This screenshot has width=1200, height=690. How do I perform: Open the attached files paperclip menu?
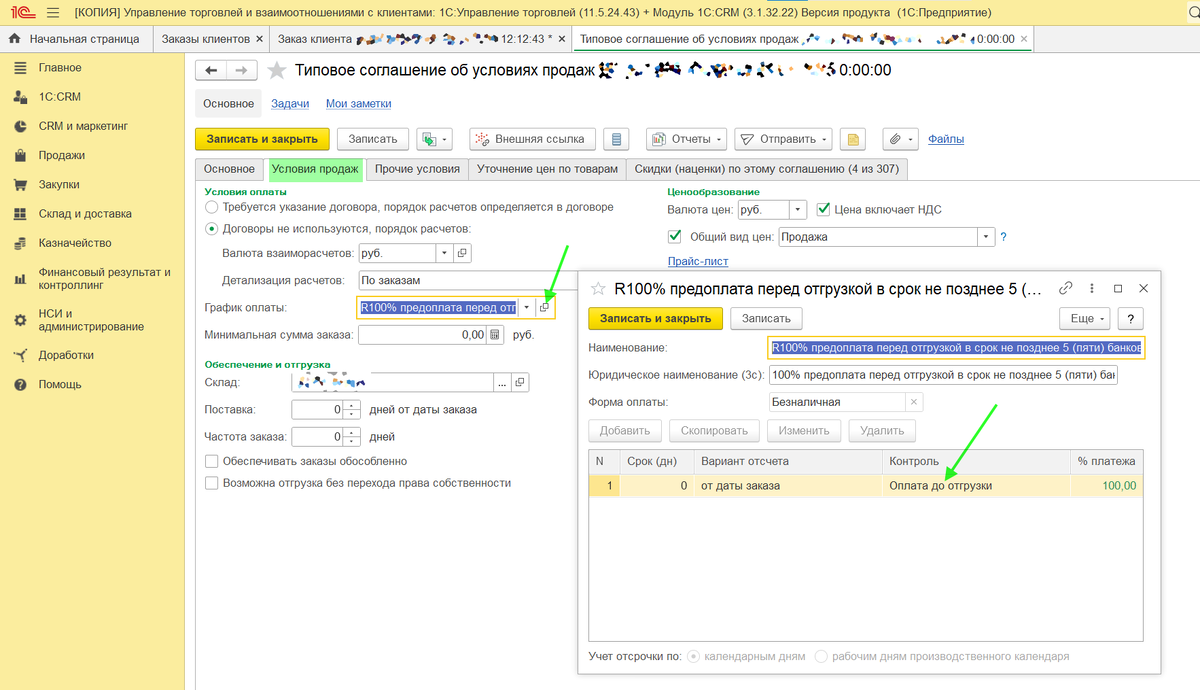[x=899, y=139]
